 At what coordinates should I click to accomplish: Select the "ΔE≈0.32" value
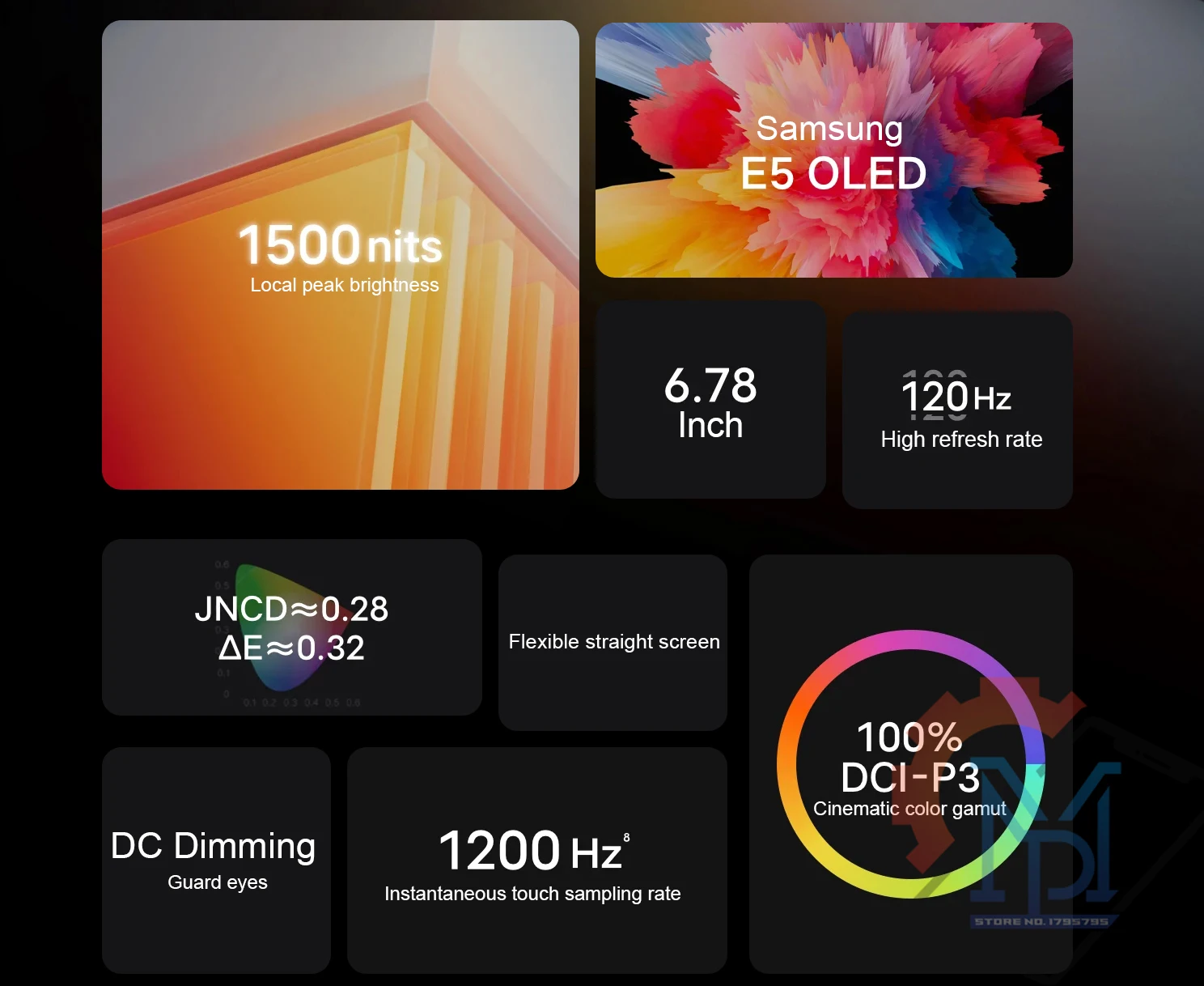click(291, 648)
